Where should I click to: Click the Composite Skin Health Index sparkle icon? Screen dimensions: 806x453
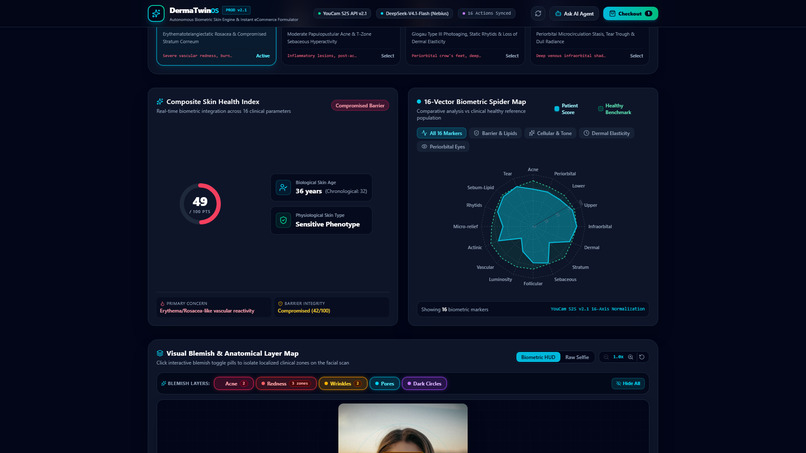pyautogui.click(x=160, y=102)
